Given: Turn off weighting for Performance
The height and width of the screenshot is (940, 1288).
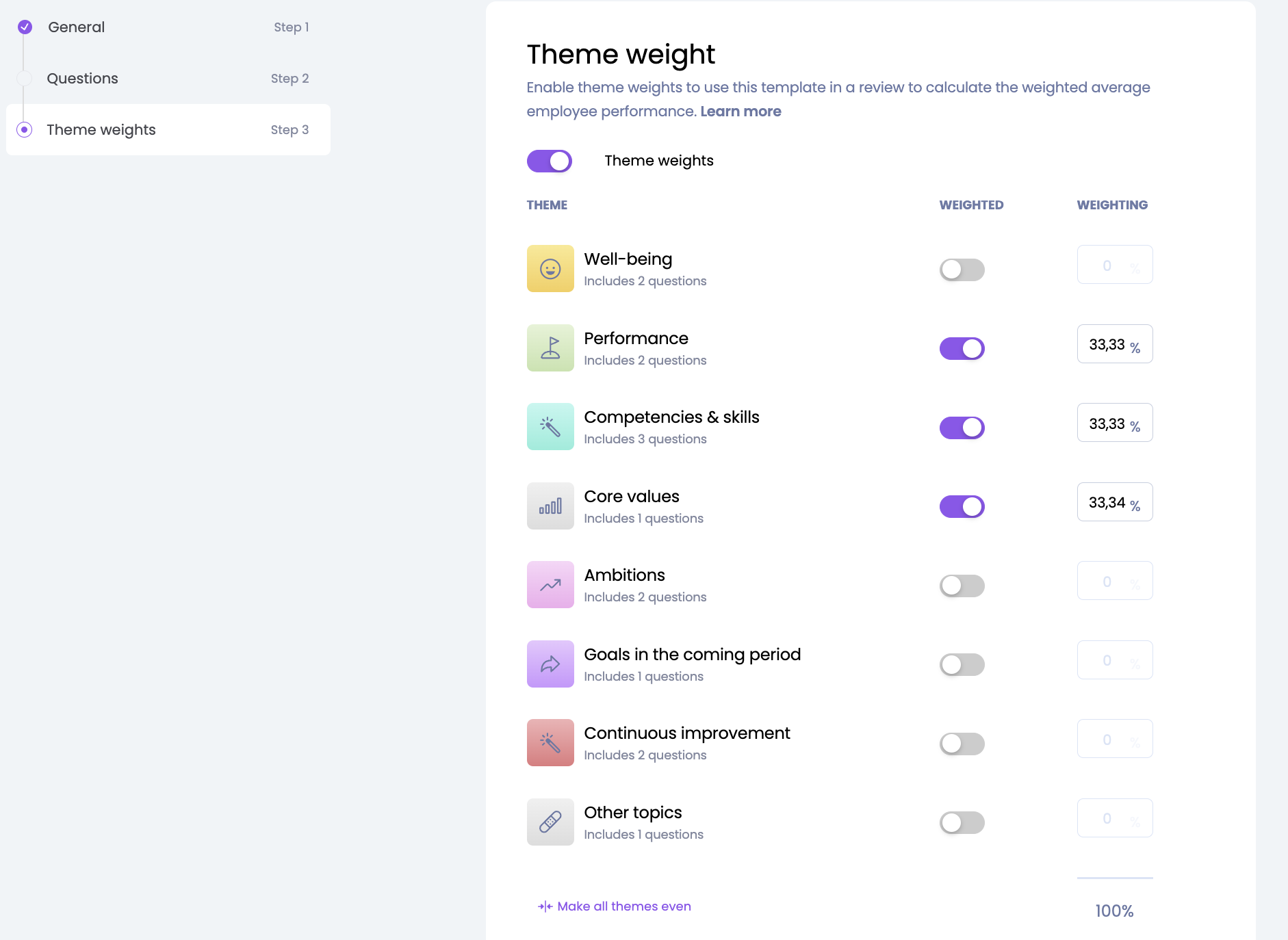Looking at the screenshot, I should [962, 349].
